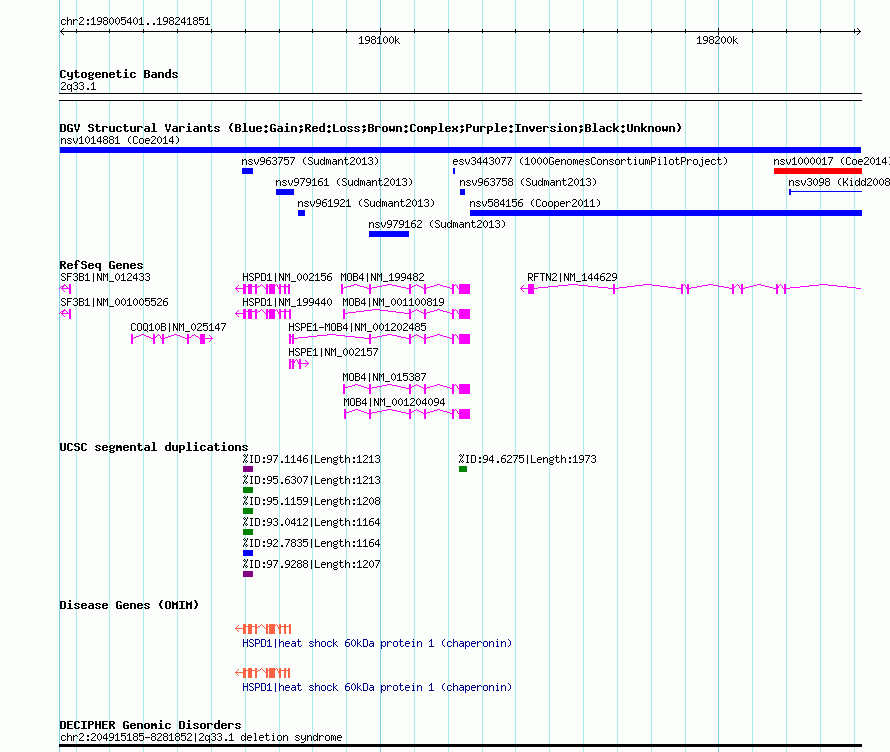This screenshot has height=752, width=890.
Task: Click the nsv979162 (Sudmant2013) blue gain bar
Action: tap(389, 234)
